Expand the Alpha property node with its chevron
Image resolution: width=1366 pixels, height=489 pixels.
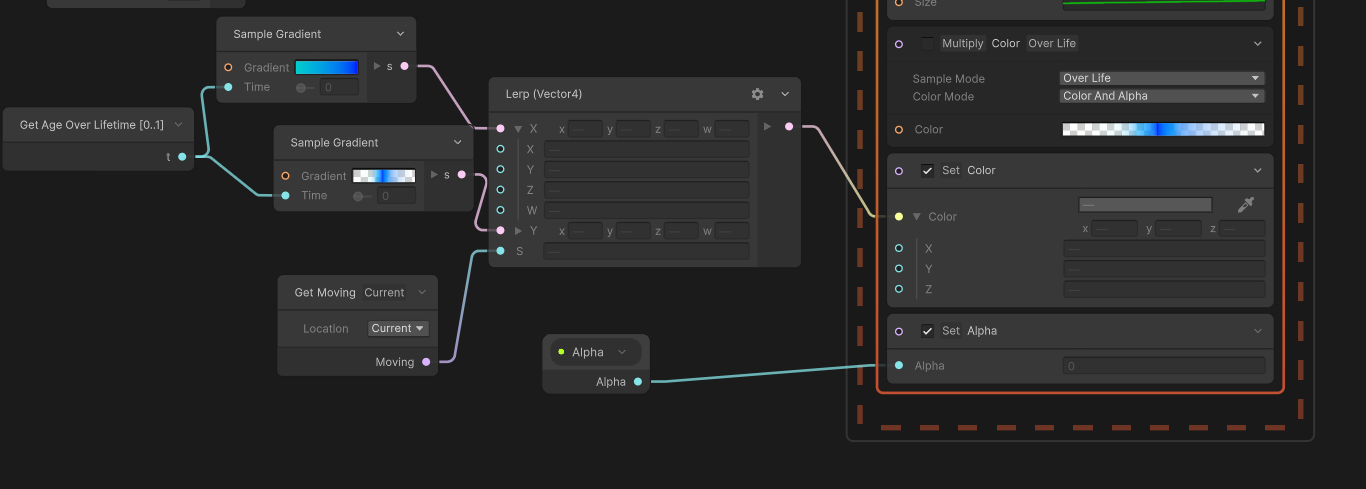click(622, 352)
